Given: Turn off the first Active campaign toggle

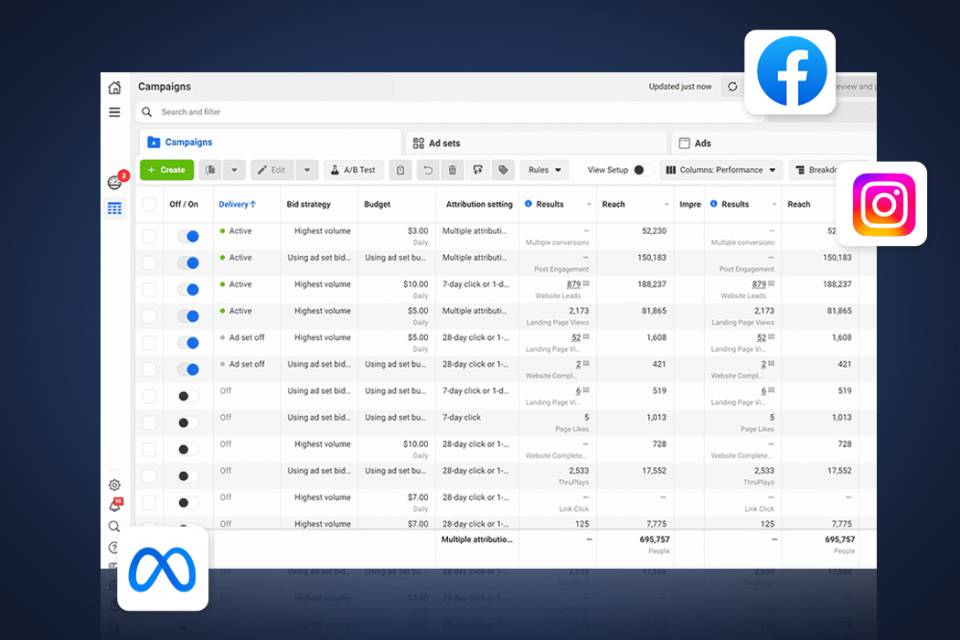Looking at the screenshot, I should pyautogui.click(x=188, y=236).
